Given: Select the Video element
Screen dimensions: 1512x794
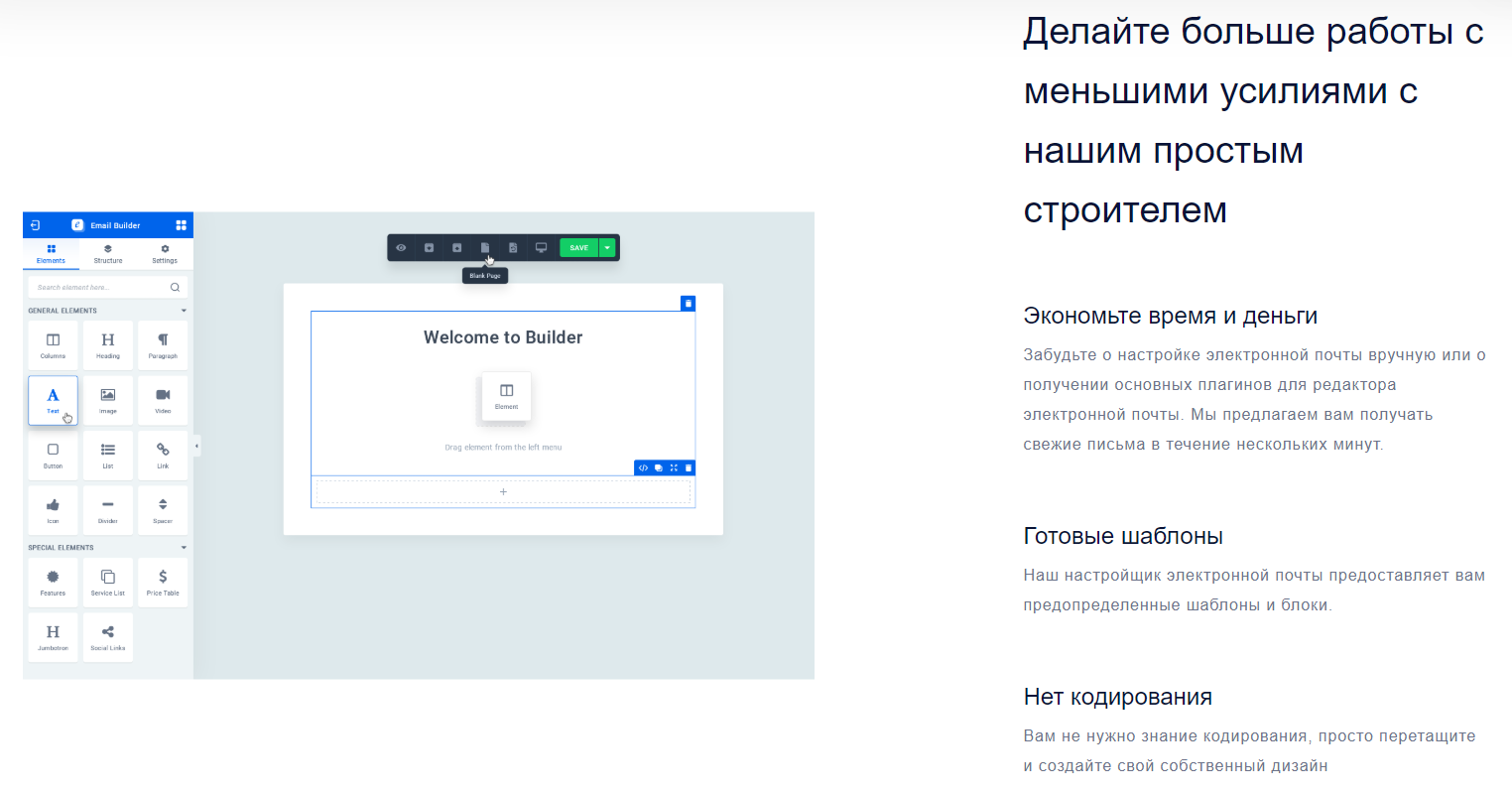Looking at the screenshot, I should 163,400.
